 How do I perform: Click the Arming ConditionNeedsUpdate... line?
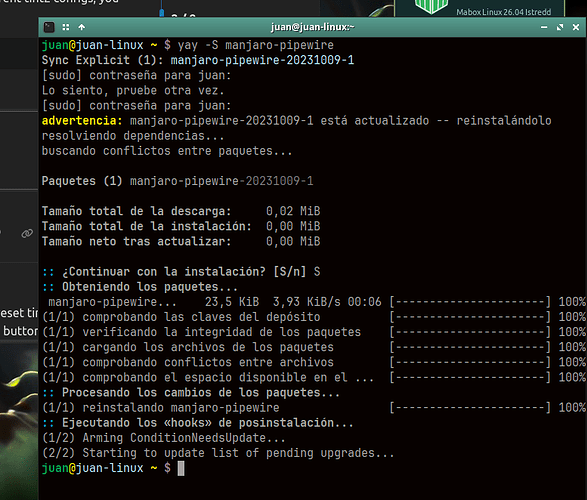pyautogui.click(x=164, y=438)
